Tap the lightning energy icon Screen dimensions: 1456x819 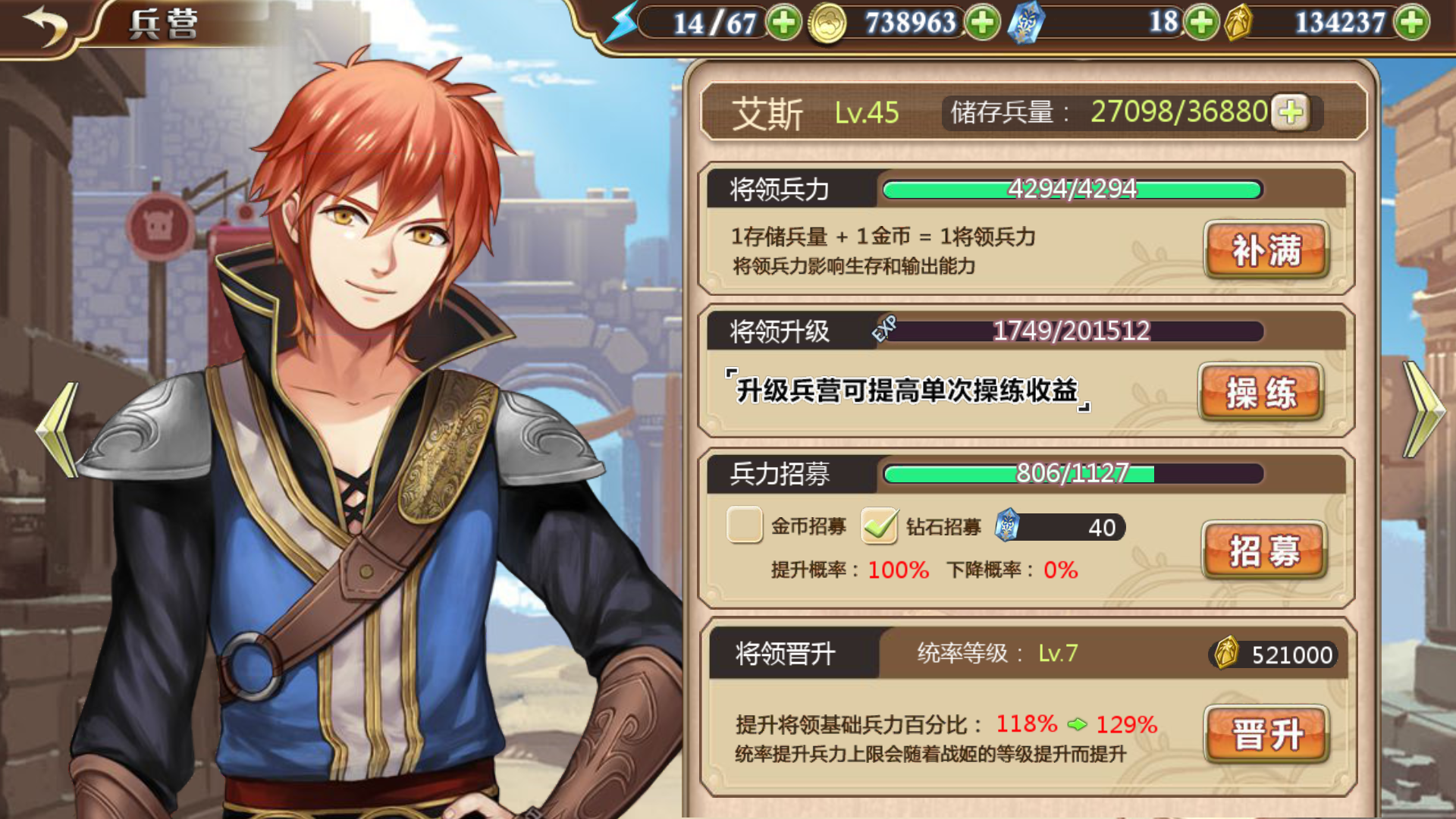623,23
